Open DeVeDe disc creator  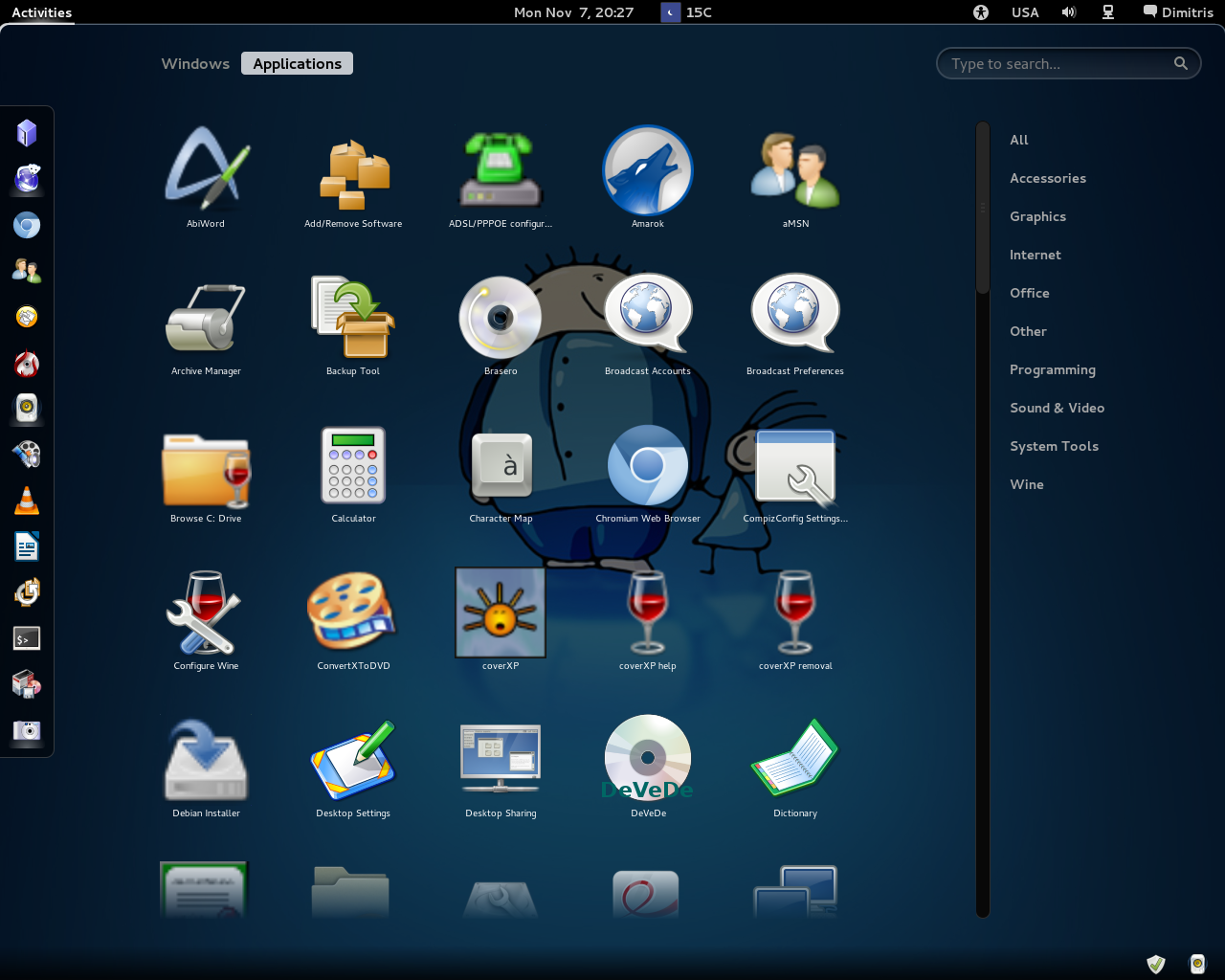pyautogui.click(x=648, y=761)
